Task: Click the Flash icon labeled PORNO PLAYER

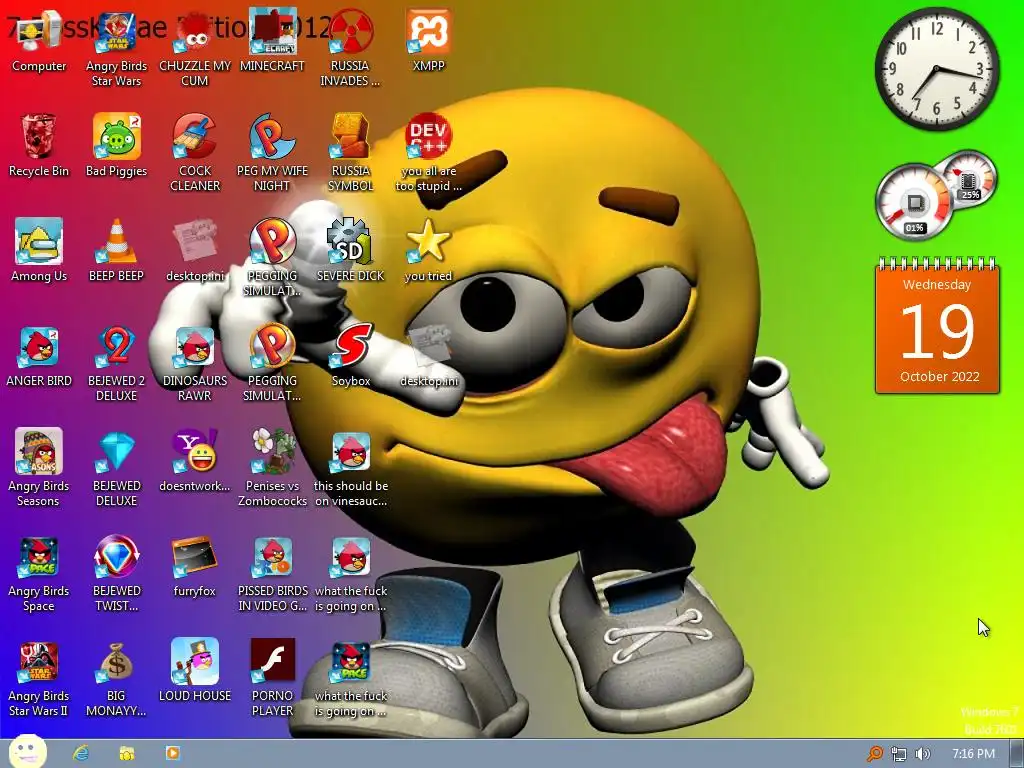Action: pos(272,679)
